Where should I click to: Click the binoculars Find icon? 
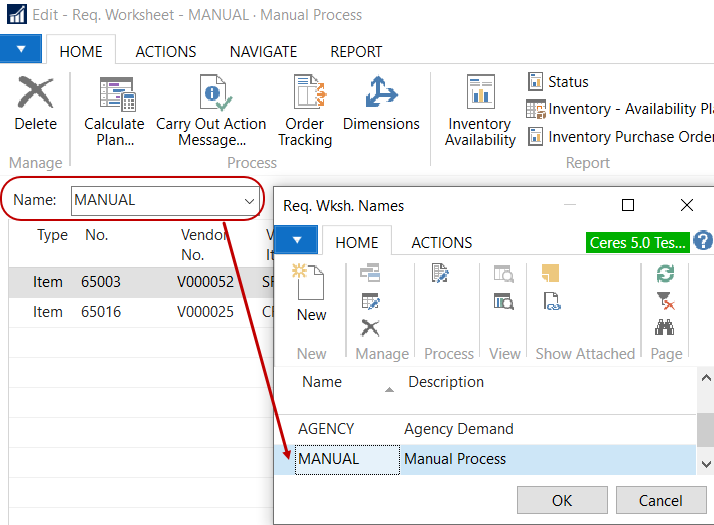[665, 327]
